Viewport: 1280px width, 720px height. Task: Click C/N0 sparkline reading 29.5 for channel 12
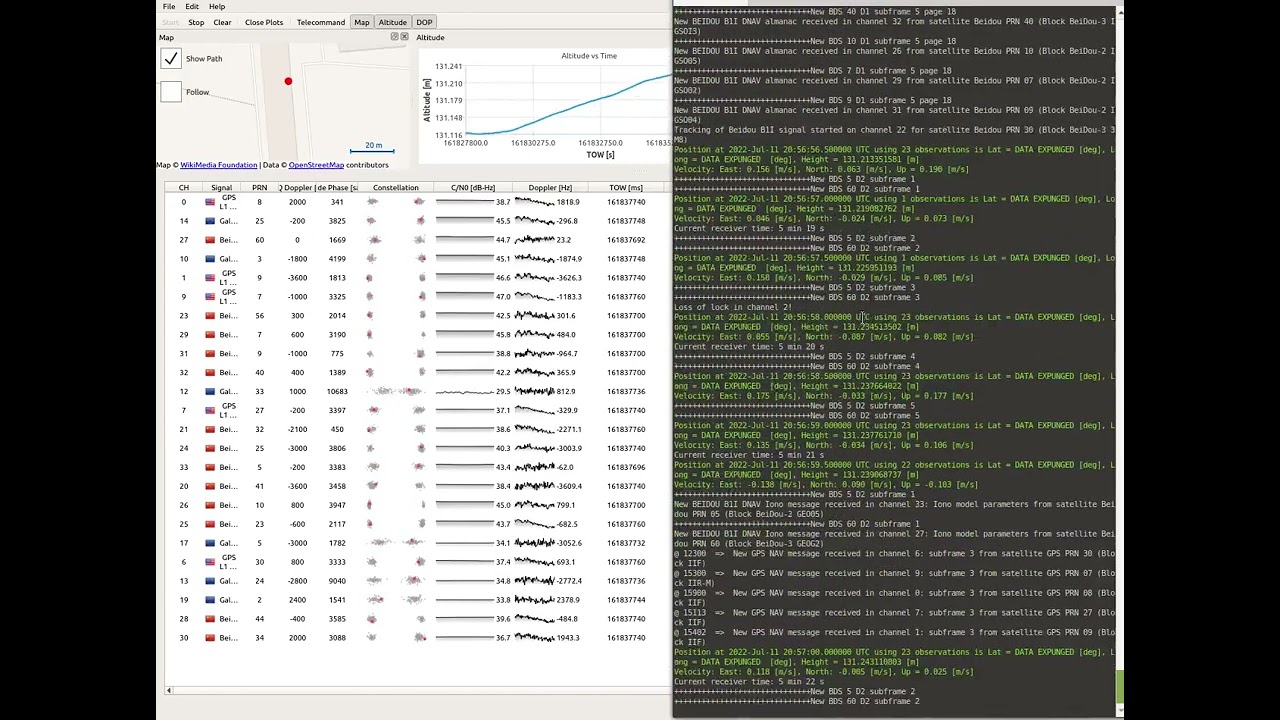[x=465, y=392]
